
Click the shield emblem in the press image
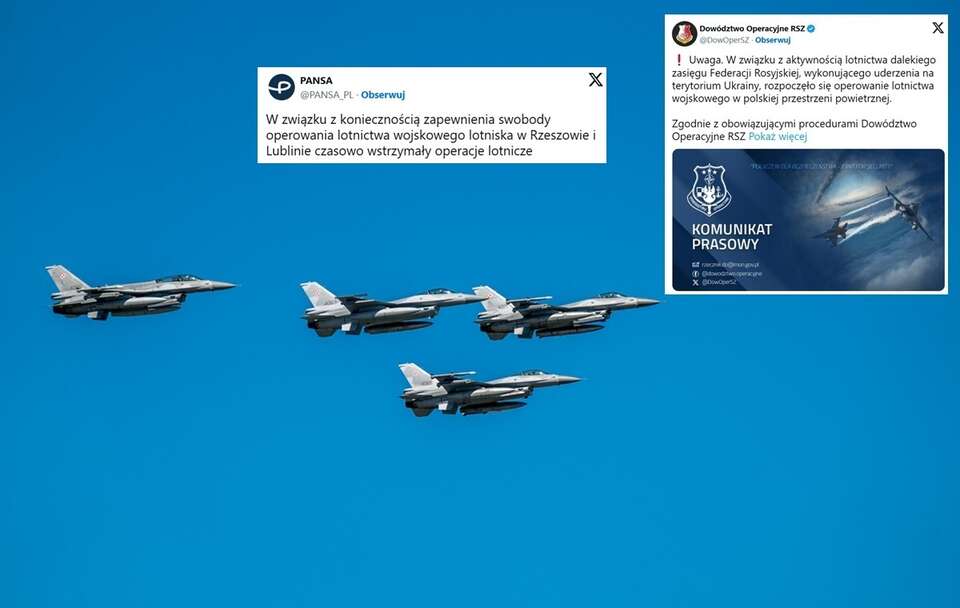(709, 190)
